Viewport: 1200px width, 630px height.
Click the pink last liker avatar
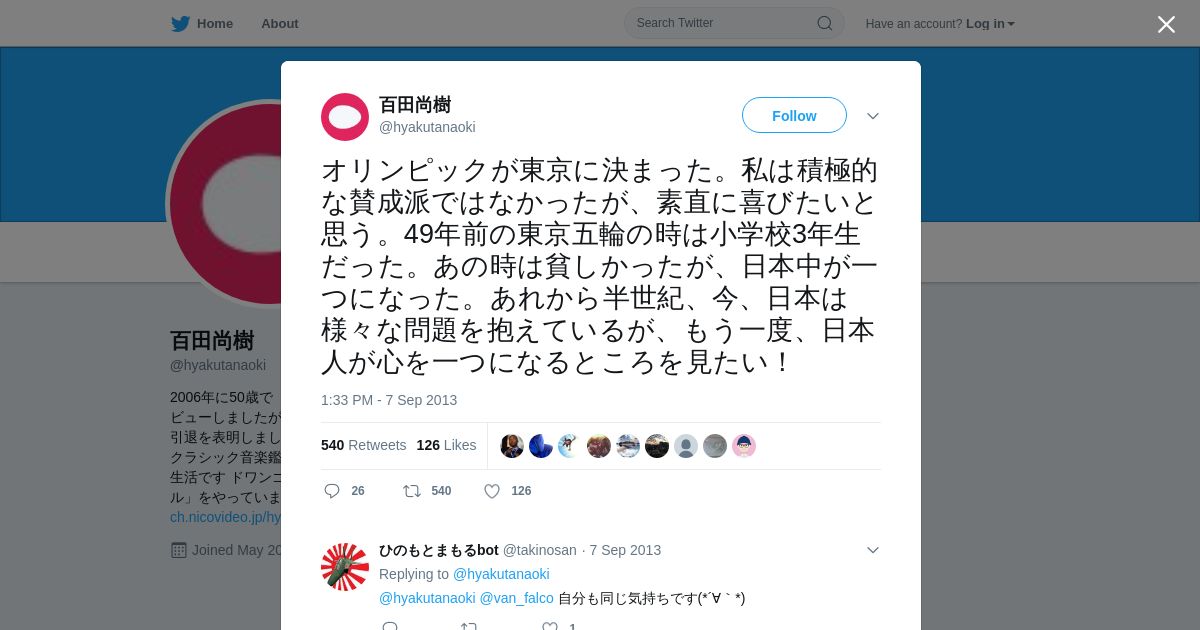744,446
